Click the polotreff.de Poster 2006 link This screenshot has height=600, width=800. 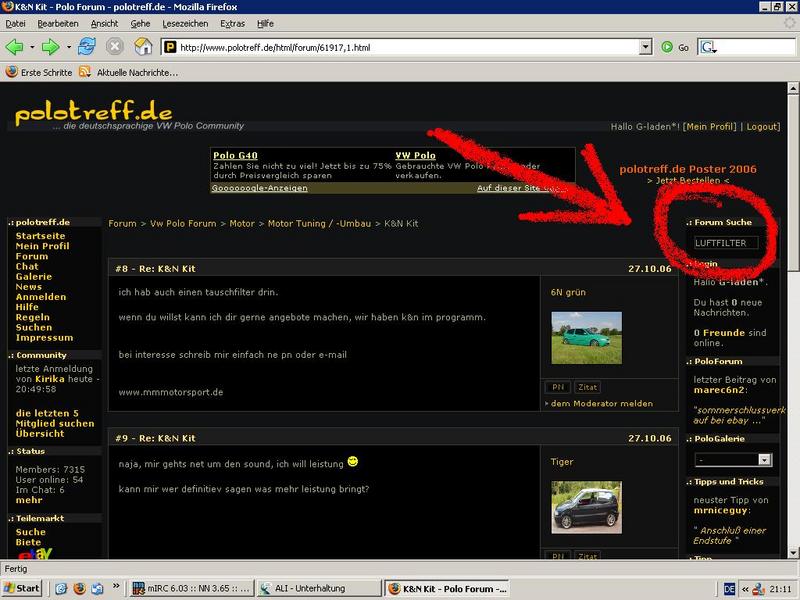point(688,169)
